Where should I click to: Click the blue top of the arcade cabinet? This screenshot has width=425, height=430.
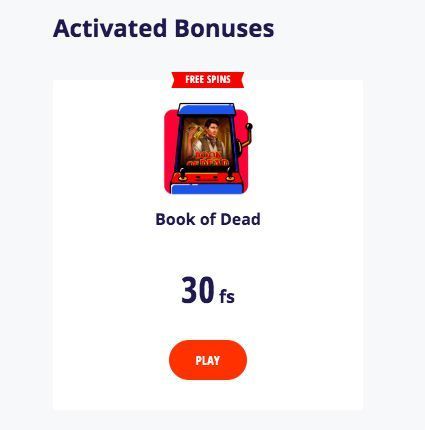(206, 109)
